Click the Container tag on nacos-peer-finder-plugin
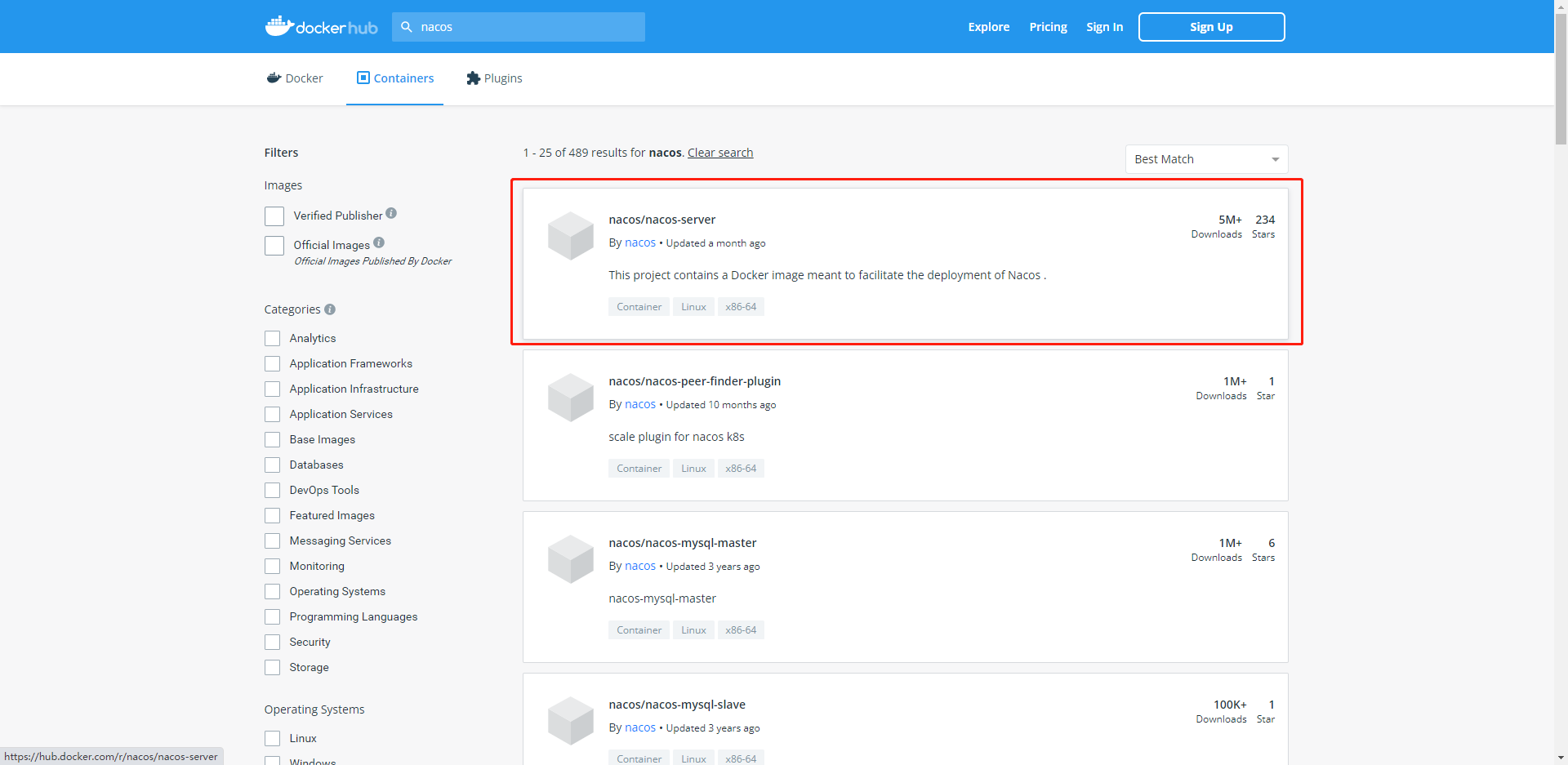The width and height of the screenshot is (1568, 765). [x=639, y=469]
